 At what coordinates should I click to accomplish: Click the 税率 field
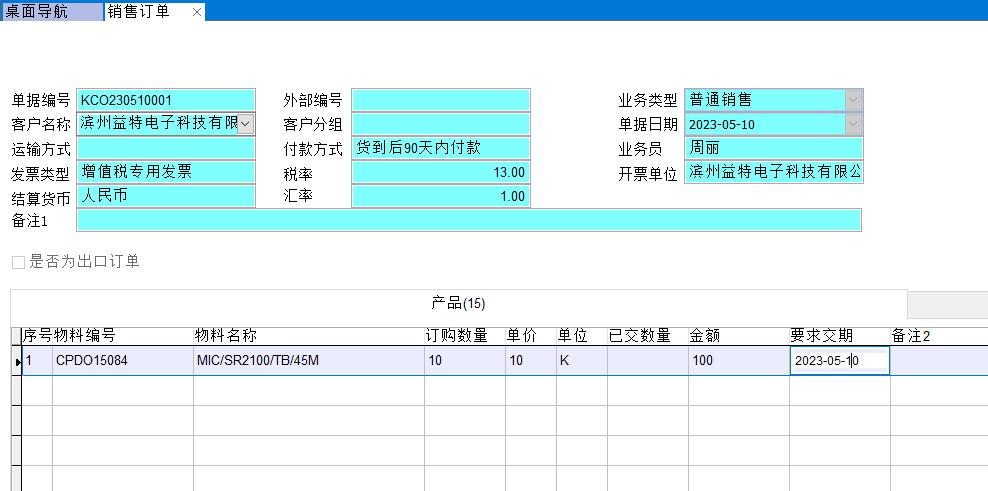440,172
